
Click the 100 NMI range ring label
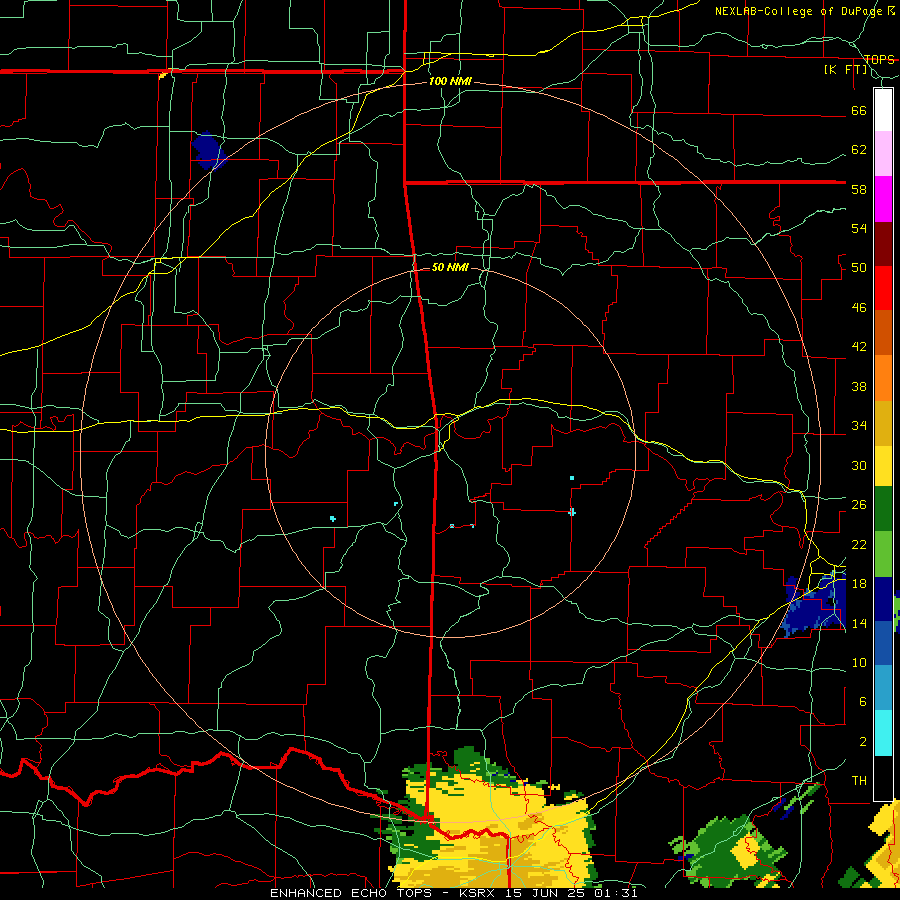(450, 81)
